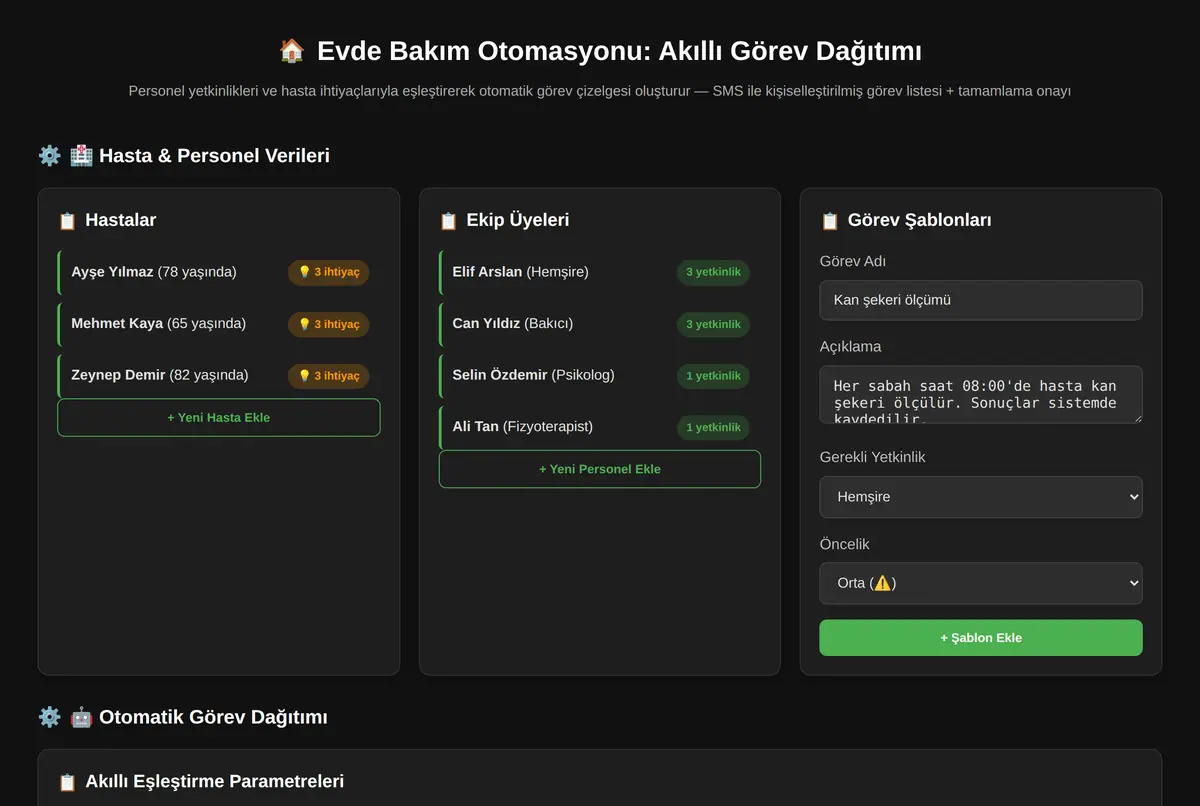This screenshot has height=806, width=1200.
Task: Select team member Selin Özdemir (Psikolog)
Action: (600, 376)
